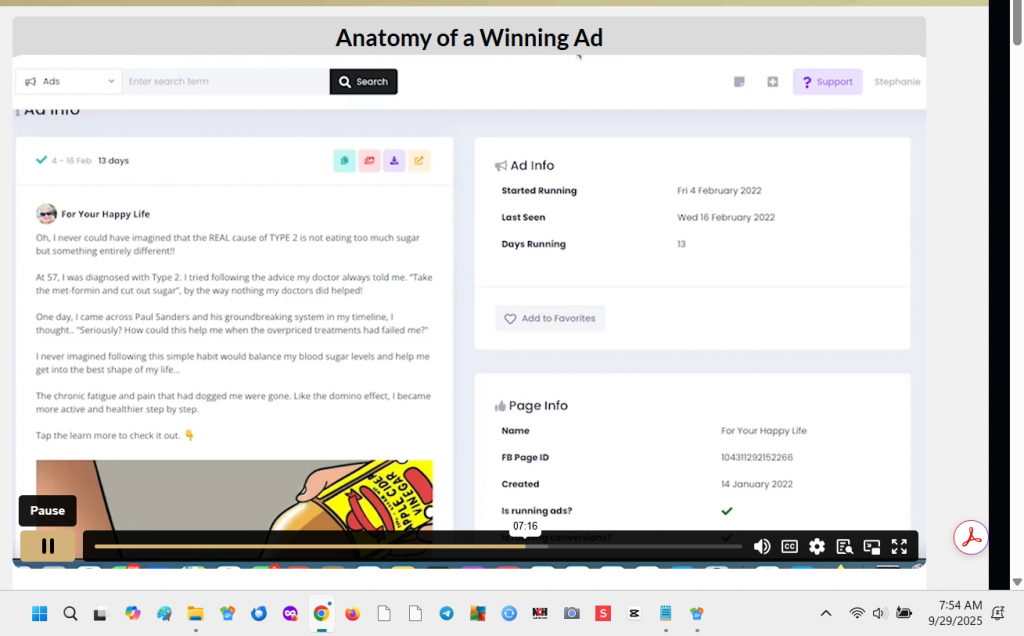Open the Stephanie account menu
This screenshot has width=1024, height=636.
896,82
